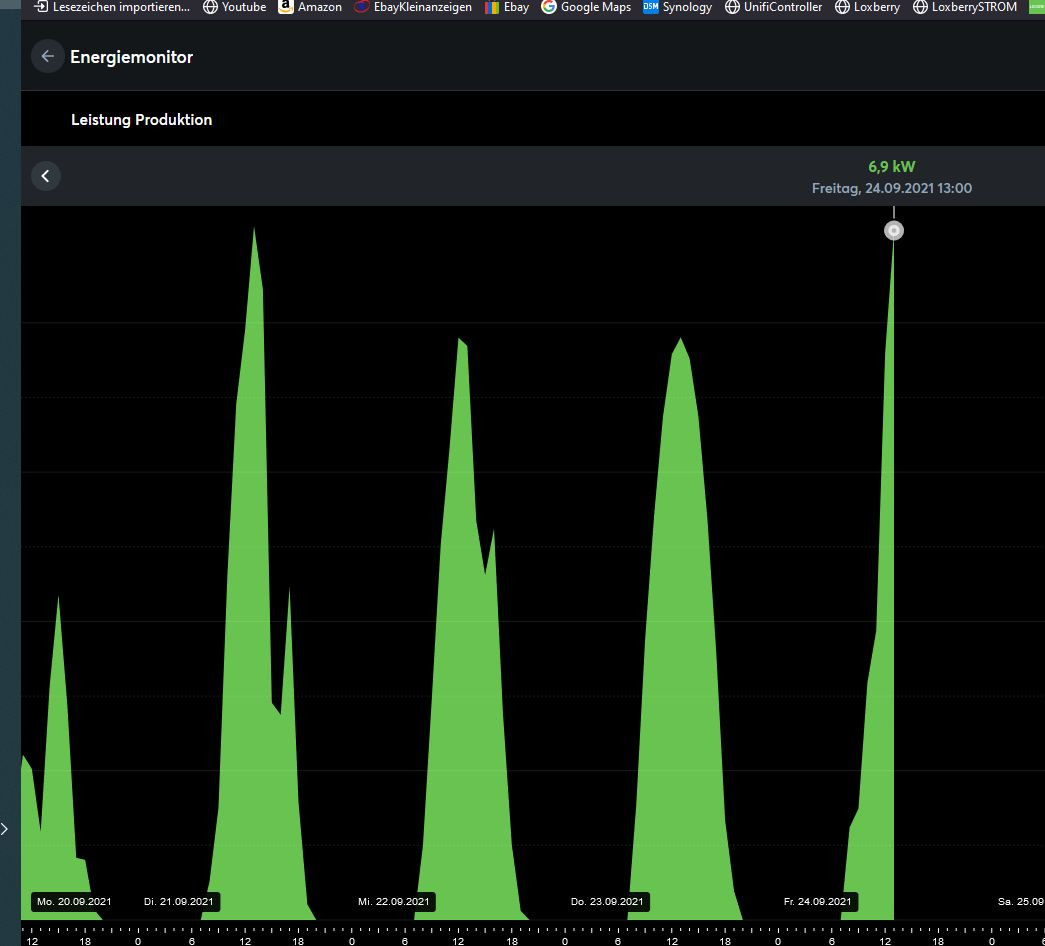Select the Do. 23.09.2021 date label
The height and width of the screenshot is (946, 1045).
pyautogui.click(x=607, y=901)
